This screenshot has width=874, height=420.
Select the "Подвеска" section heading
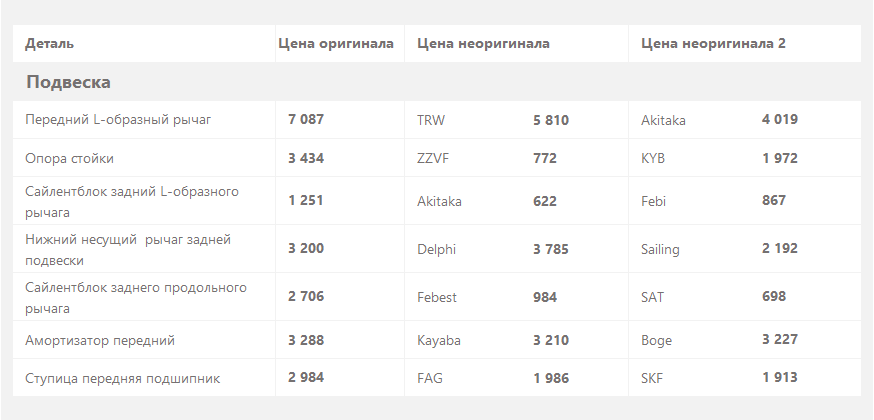point(69,82)
